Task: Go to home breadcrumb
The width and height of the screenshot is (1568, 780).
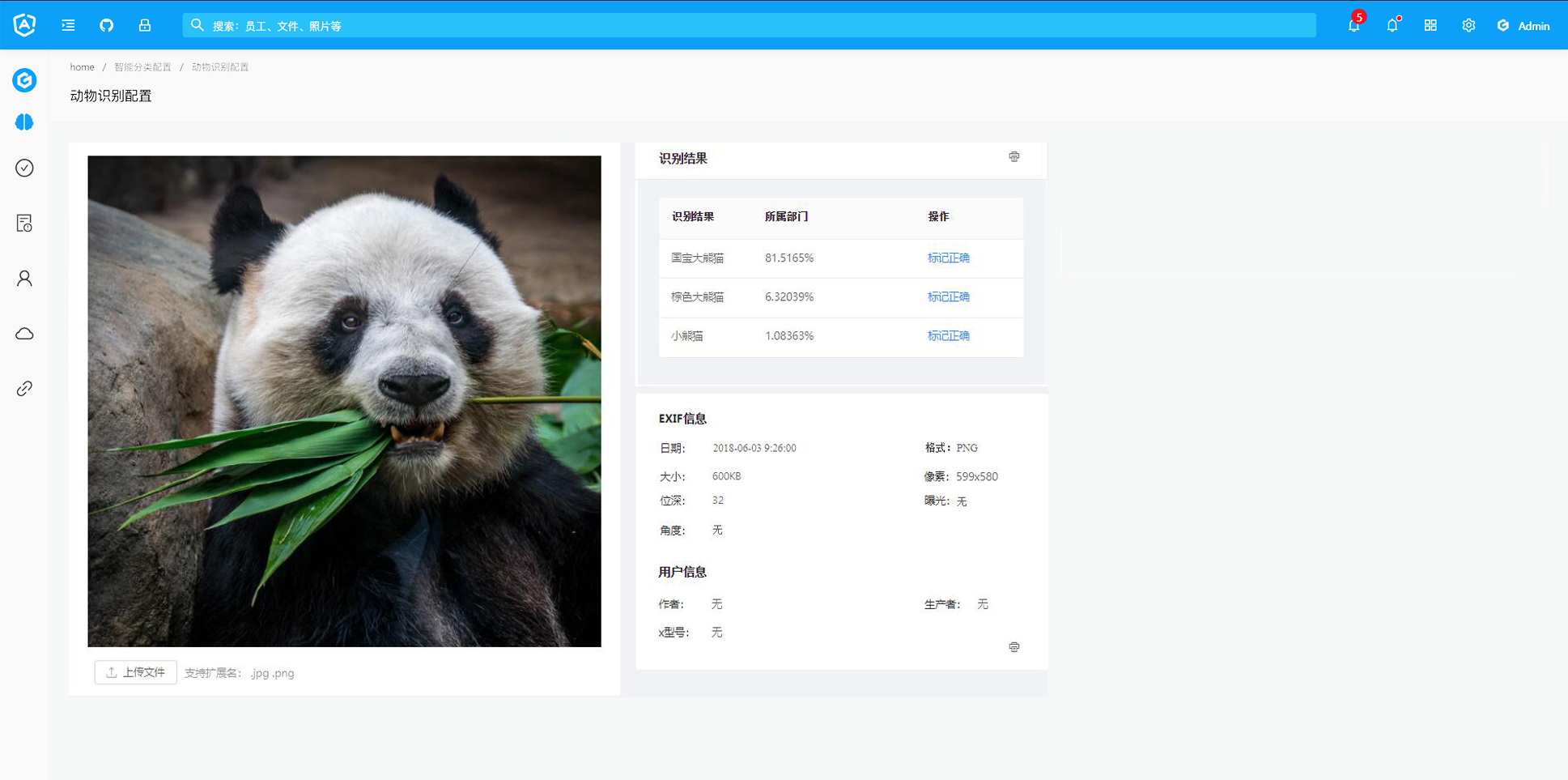Action: click(82, 67)
